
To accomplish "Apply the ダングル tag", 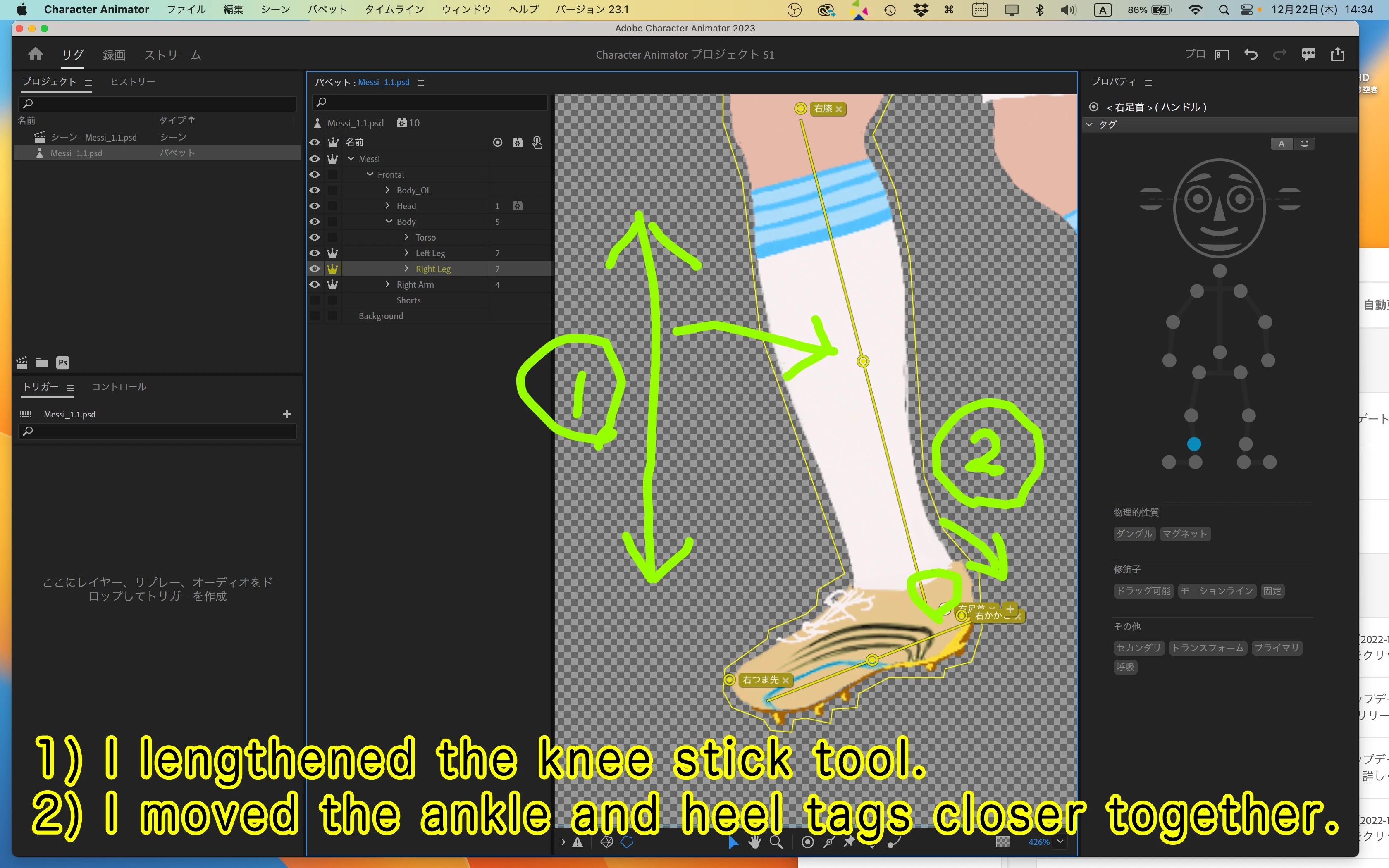I will tap(1134, 534).
